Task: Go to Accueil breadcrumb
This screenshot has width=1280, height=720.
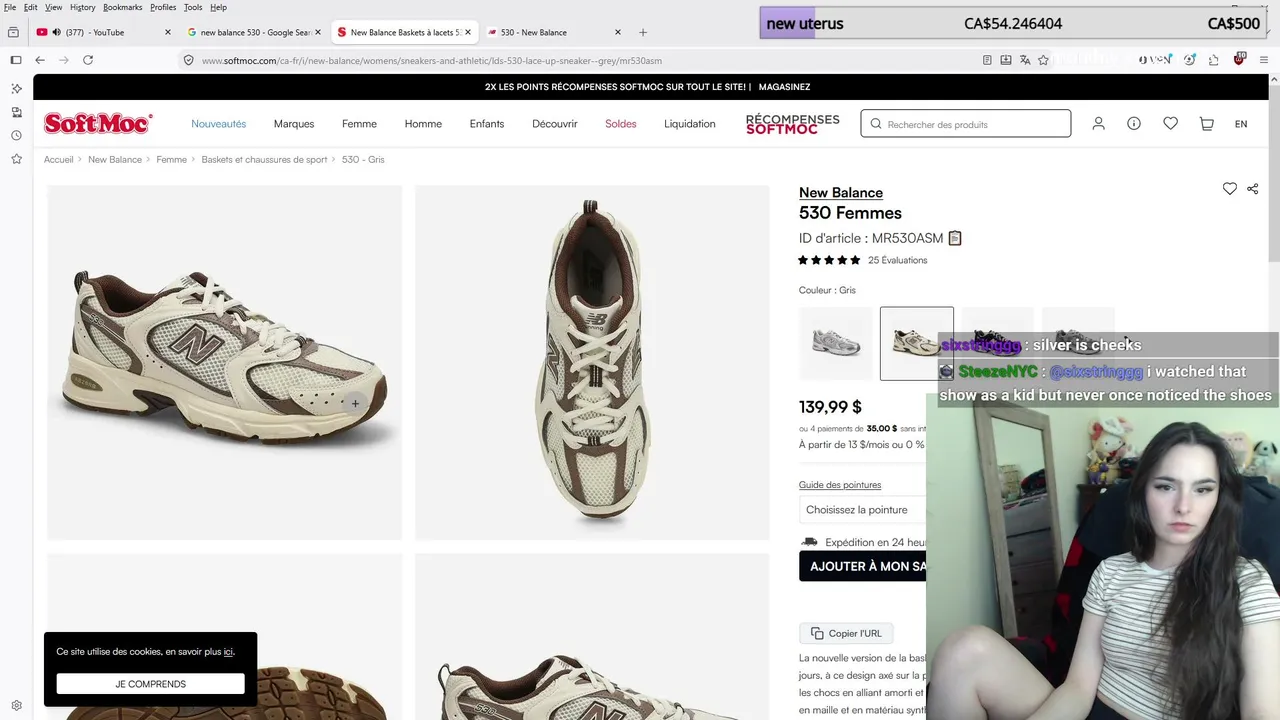Action: [59, 160]
